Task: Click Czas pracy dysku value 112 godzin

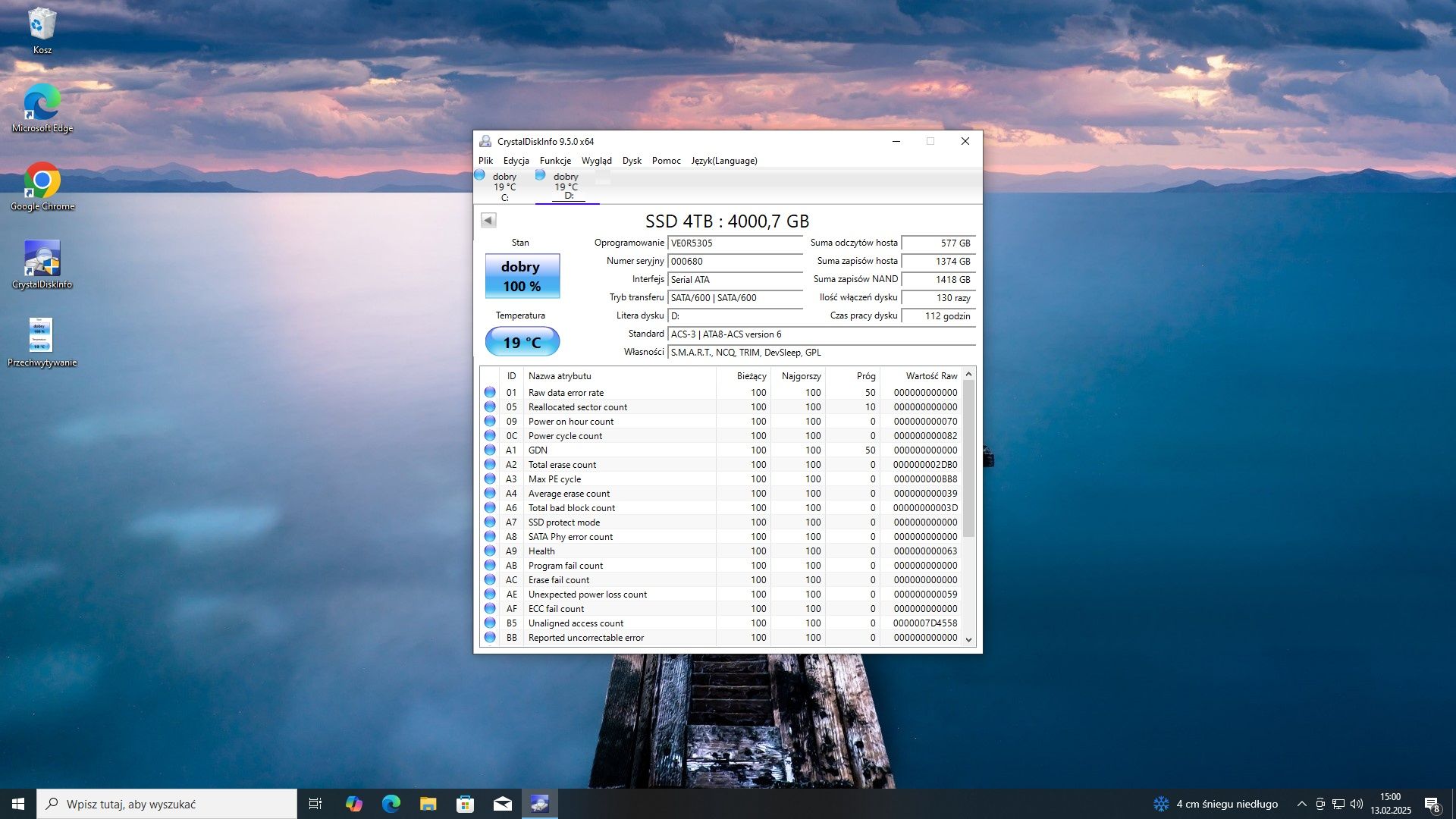Action: [x=937, y=316]
